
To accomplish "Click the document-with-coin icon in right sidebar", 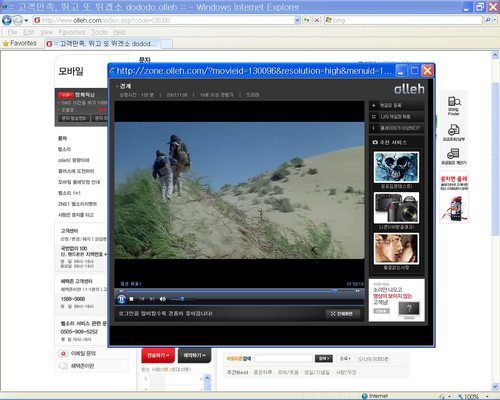I will (x=454, y=133).
